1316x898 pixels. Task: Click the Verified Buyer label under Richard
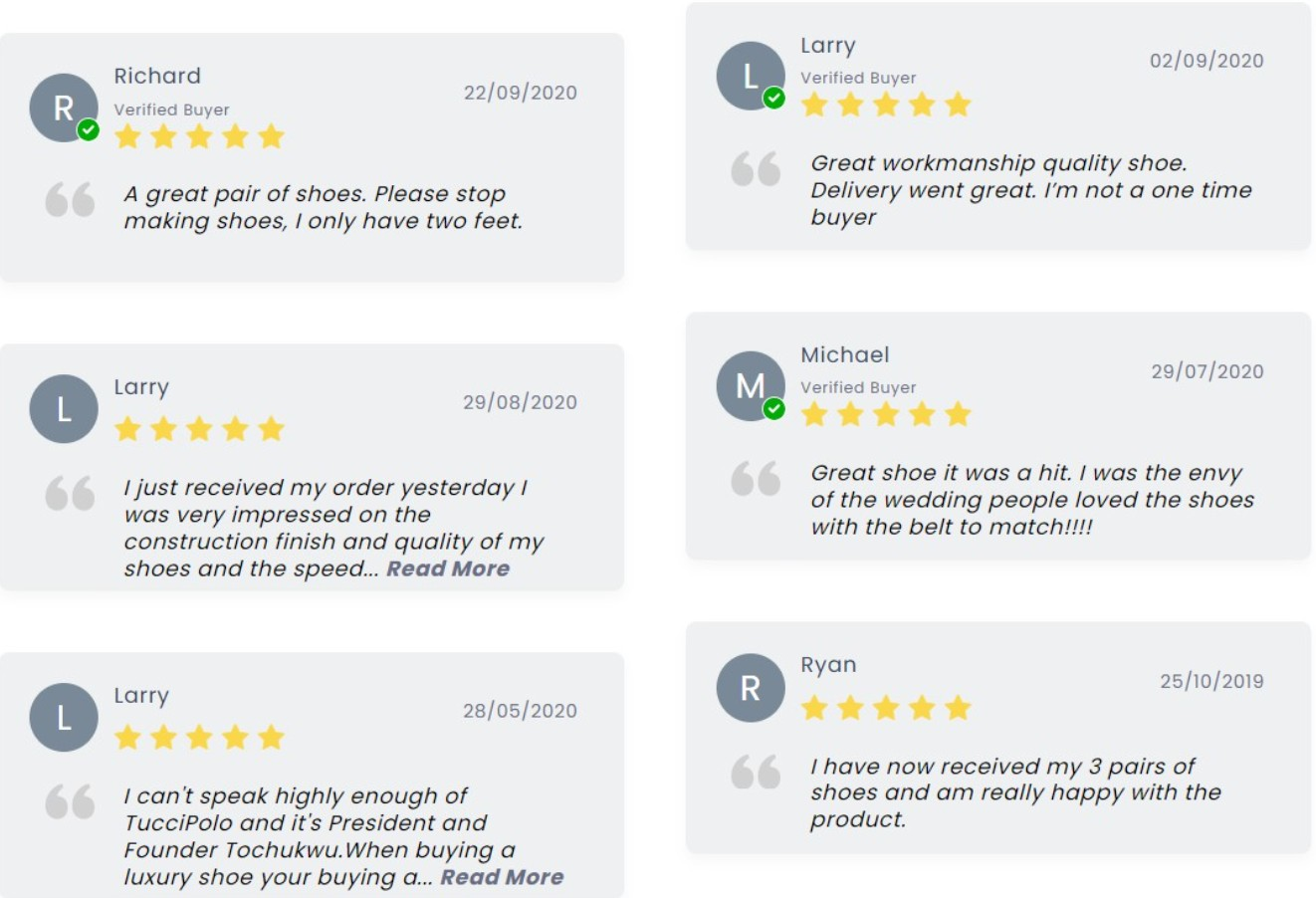pyautogui.click(x=171, y=110)
